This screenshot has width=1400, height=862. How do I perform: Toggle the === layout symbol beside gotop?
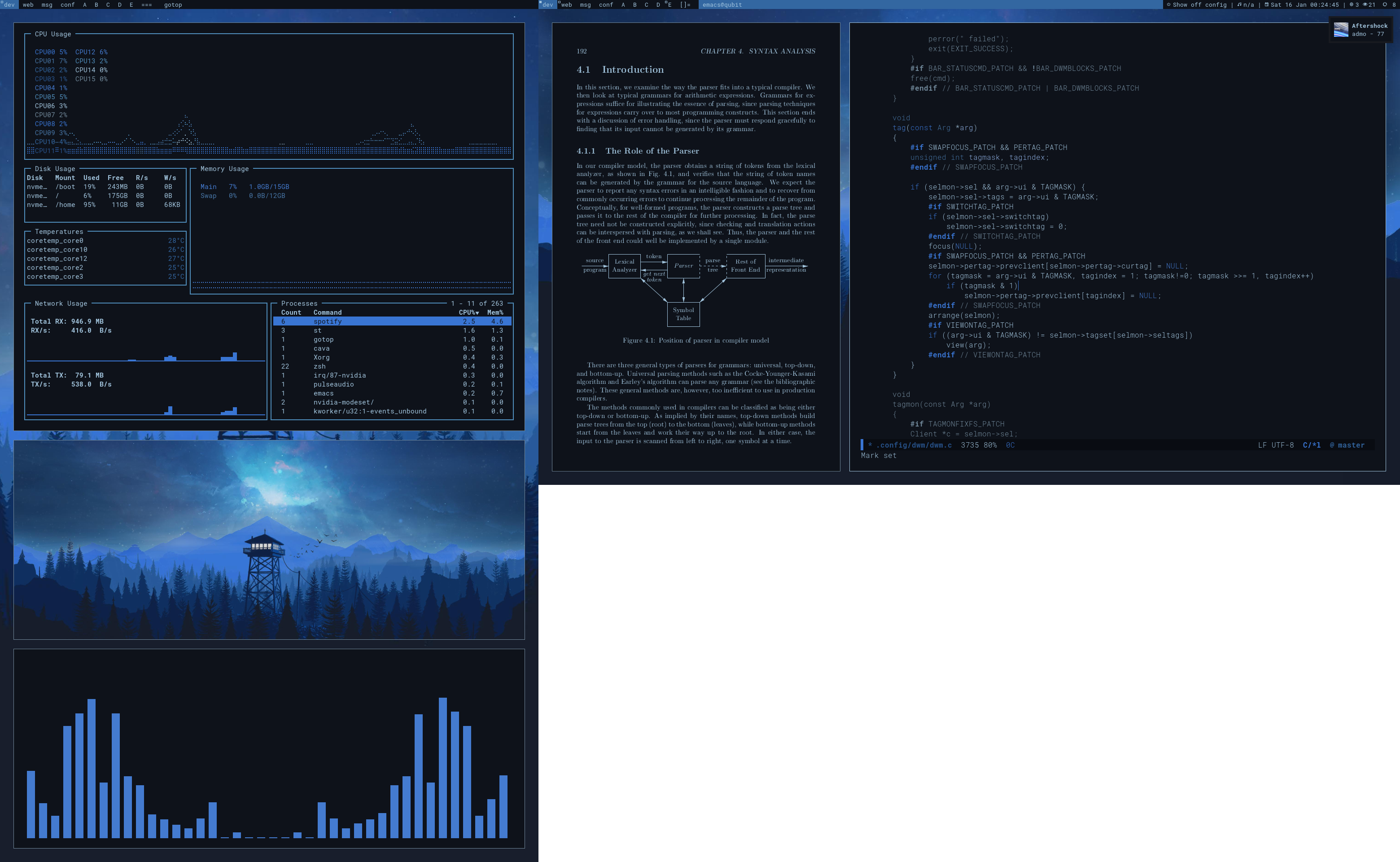coord(146,4)
